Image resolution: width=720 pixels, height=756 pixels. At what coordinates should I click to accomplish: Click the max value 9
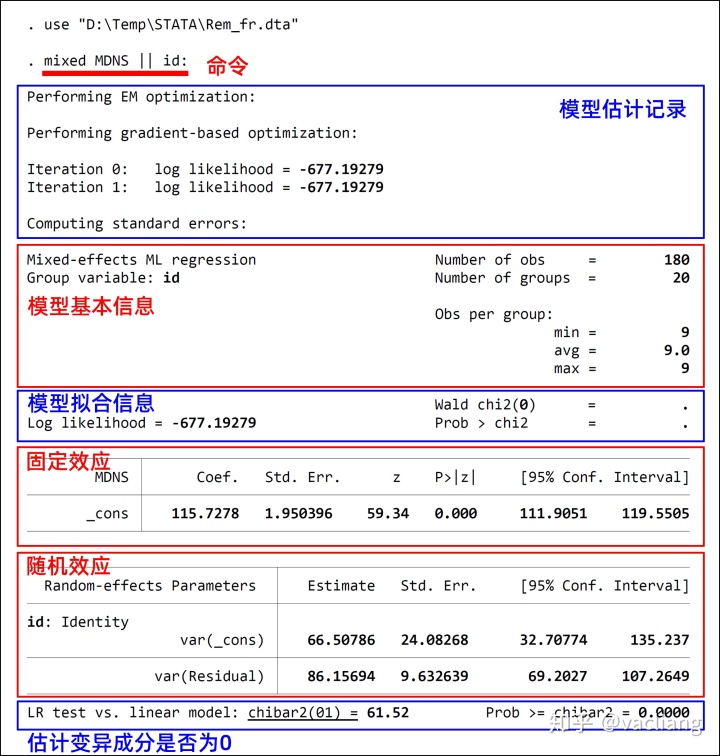click(685, 368)
